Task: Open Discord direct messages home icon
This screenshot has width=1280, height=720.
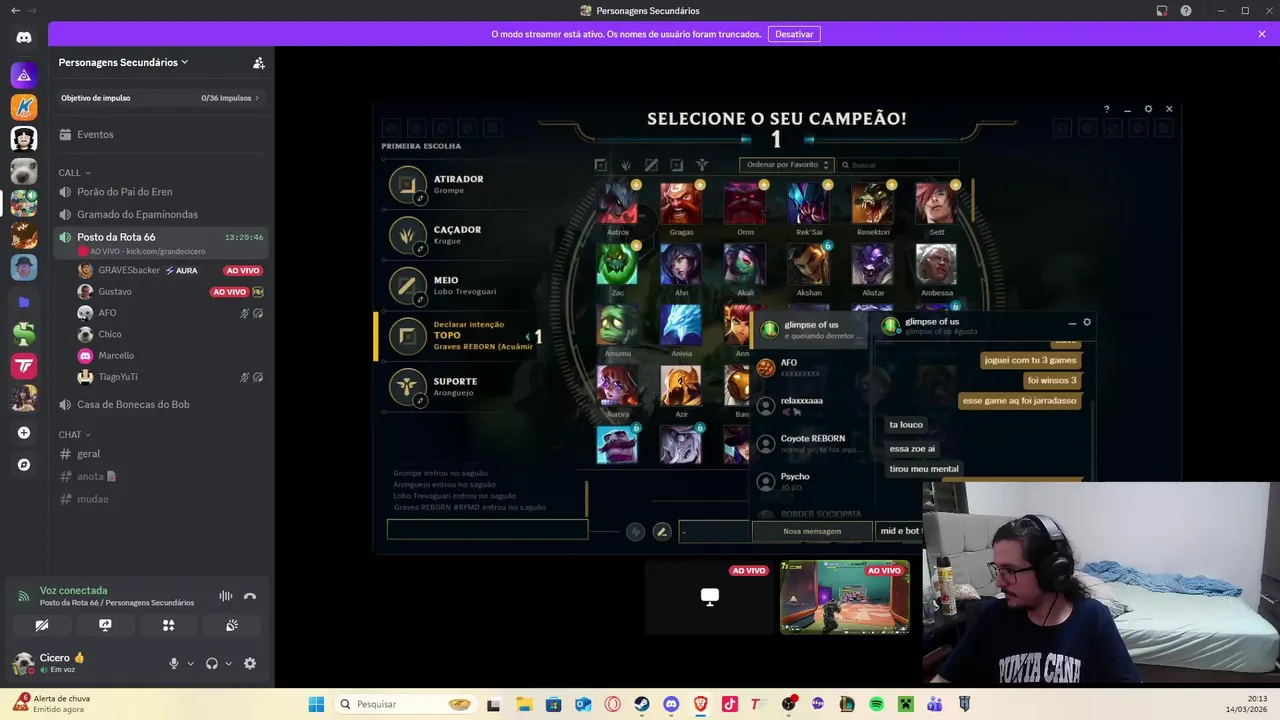Action: pyautogui.click(x=24, y=38)
